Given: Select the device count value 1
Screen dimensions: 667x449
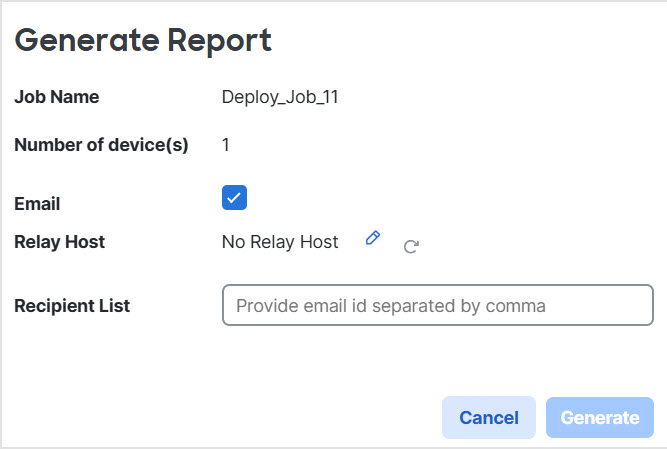Looking at the screenshot, I should tap(226, 145).
